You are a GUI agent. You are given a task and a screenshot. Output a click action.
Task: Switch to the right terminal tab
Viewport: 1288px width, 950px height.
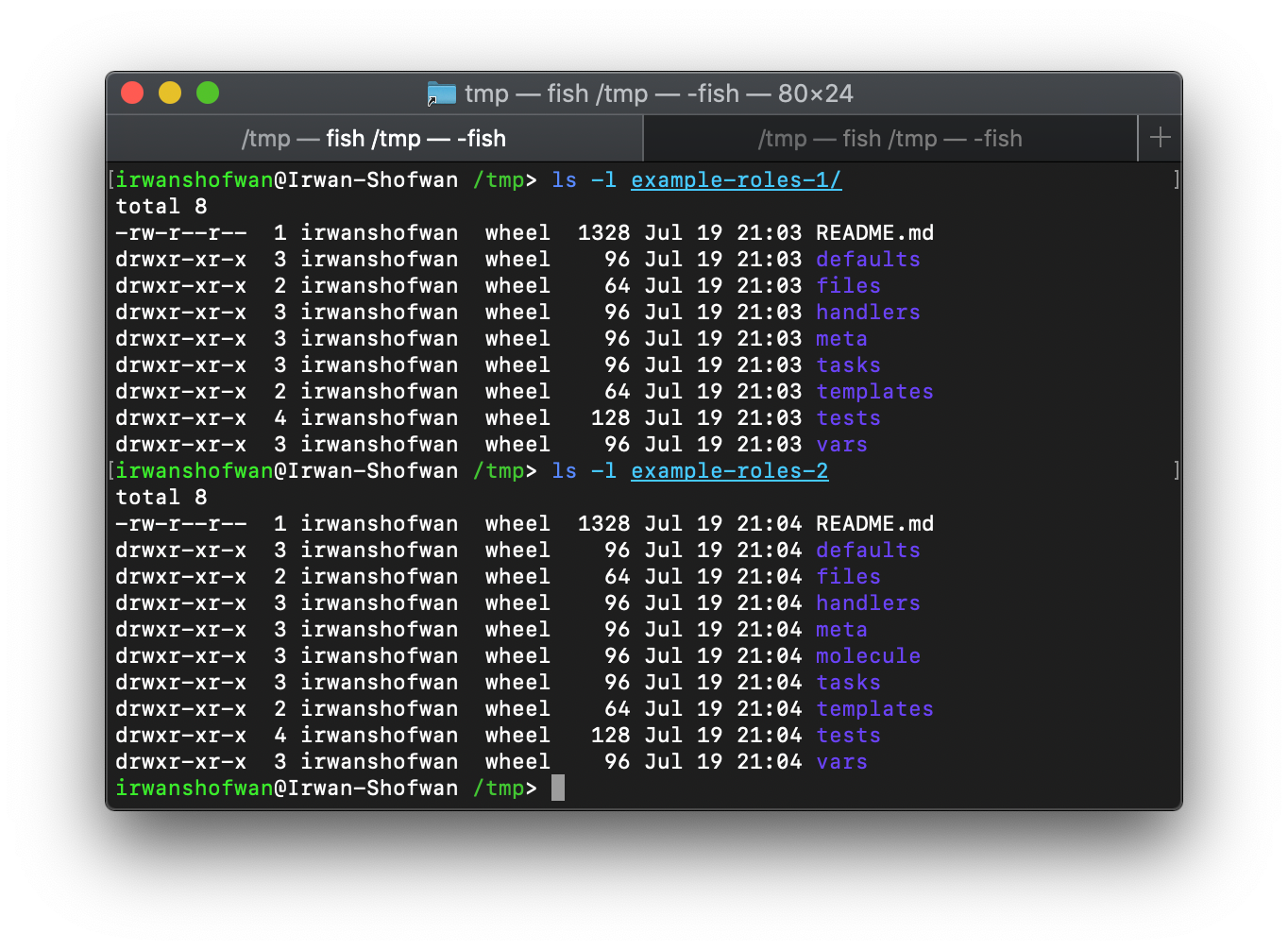click(x=890, y=138)
